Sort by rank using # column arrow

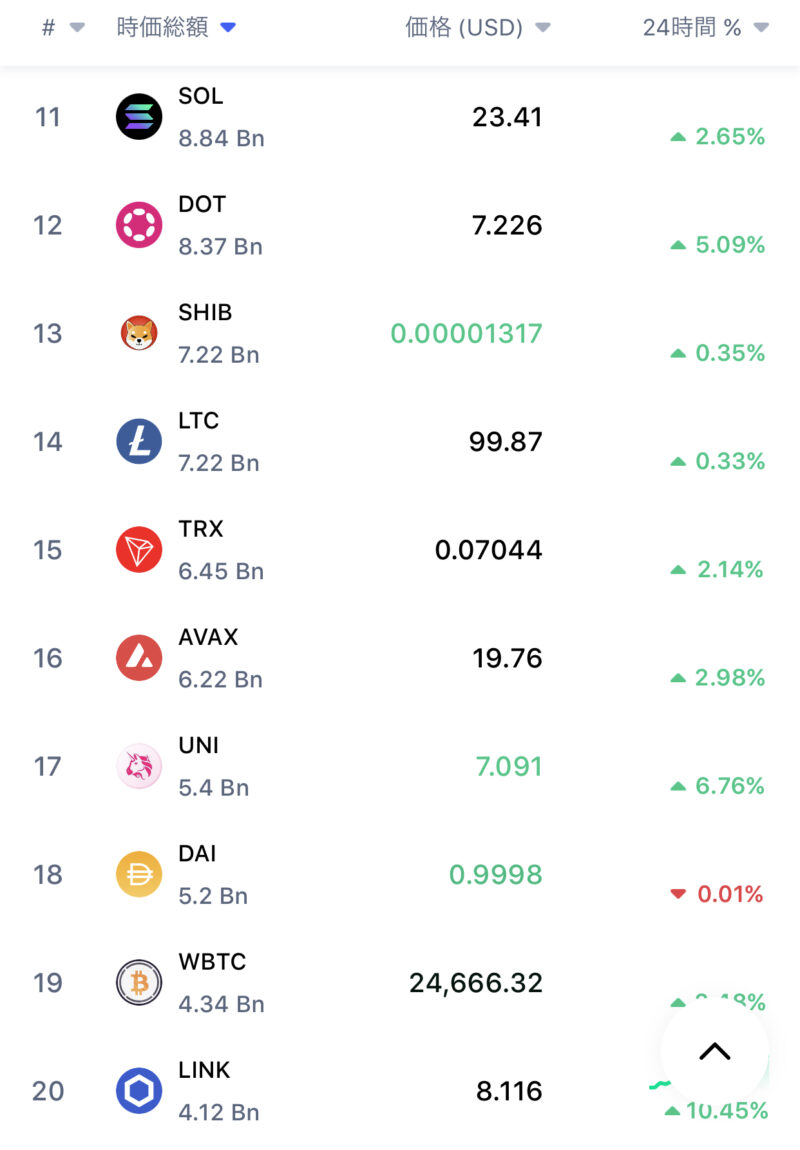tap(76, 28)
